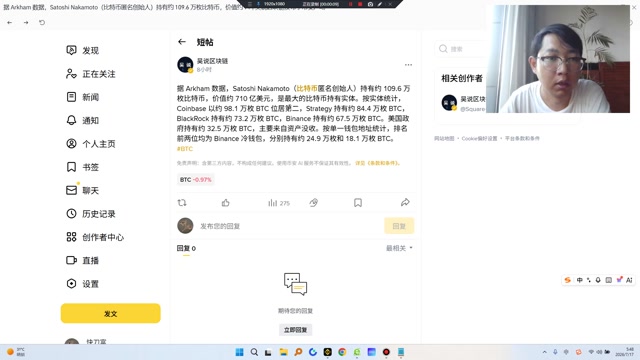Viewport: 640px width, 360px height.
Task: Click the tip/reward icon under the post
Action: (313, 202)
